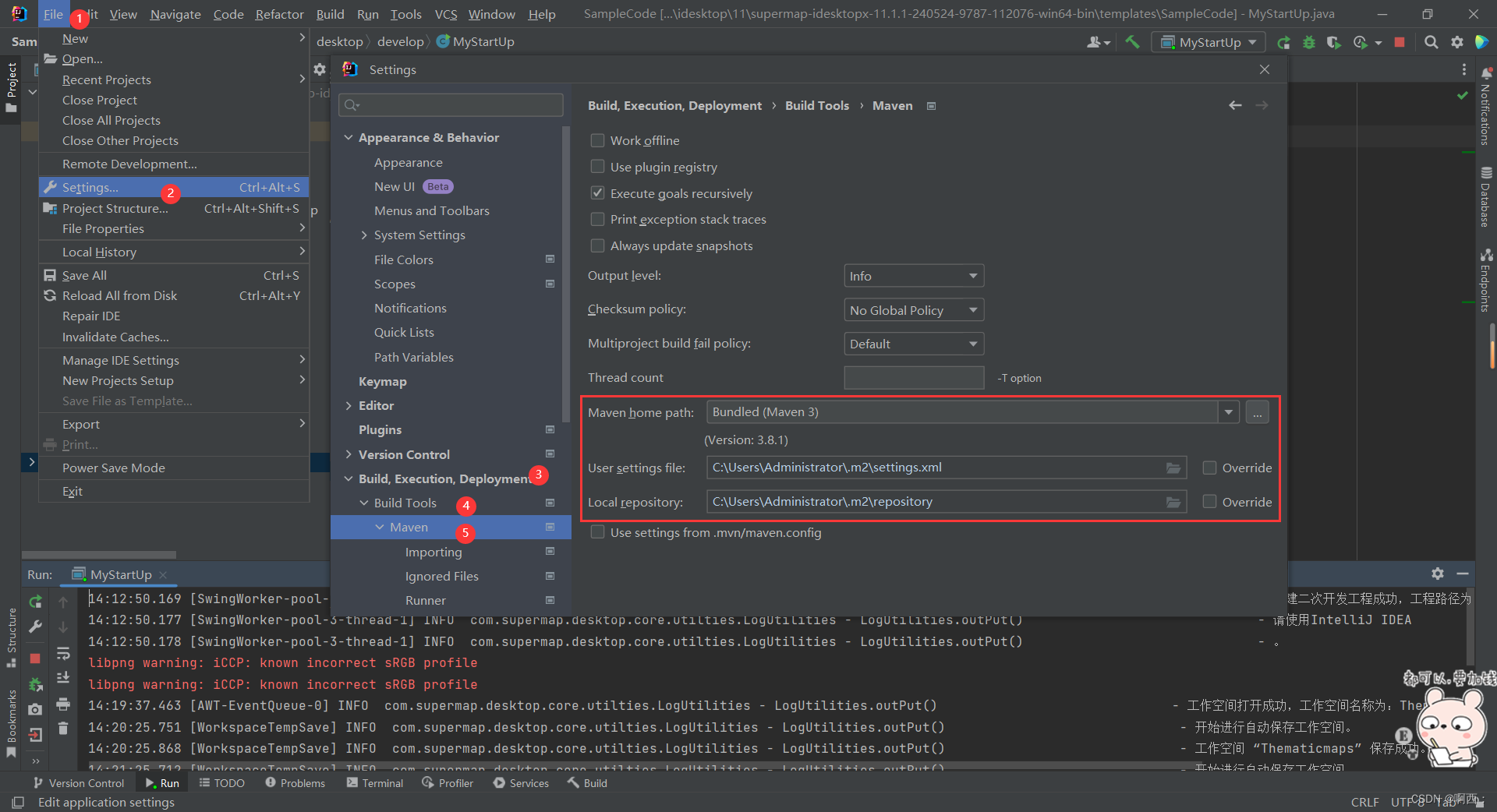Browse for local repository folder icon
The image size is (1497, 812).
(x=1173, y=502)
